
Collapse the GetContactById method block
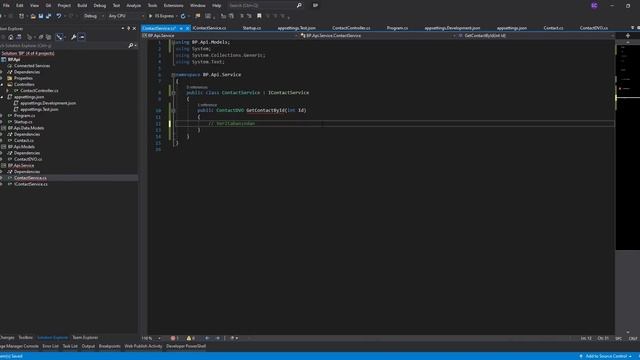click(x=173, y=111)
